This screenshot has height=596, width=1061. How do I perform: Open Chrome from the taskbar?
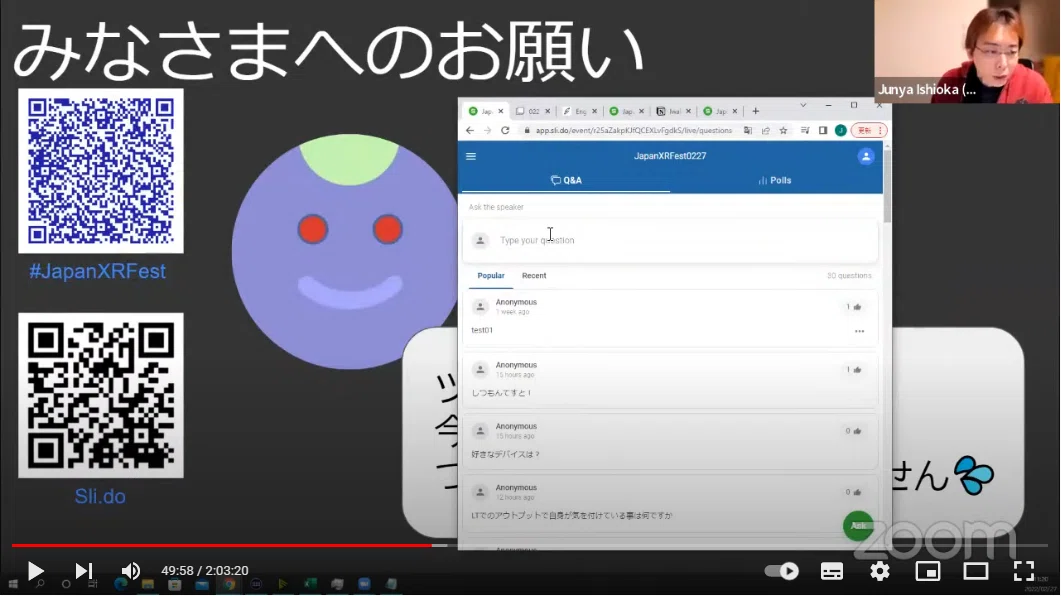[x=229, y=584]
